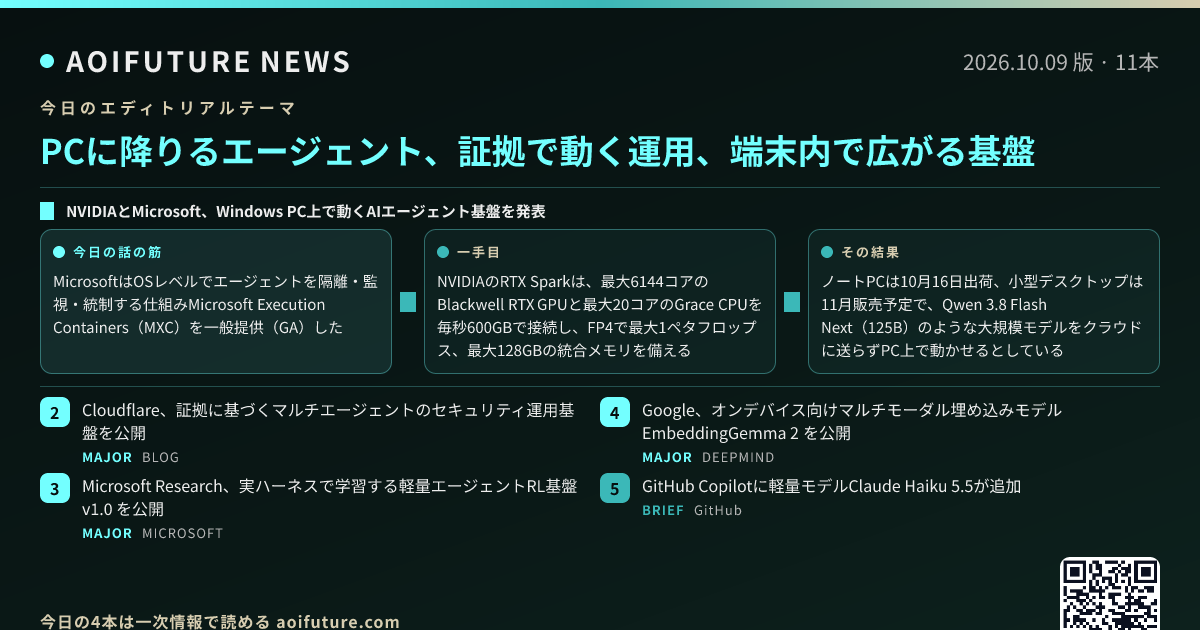The height and width of the screenshot is (630, 1200).
Task: Click the Microsoft Execution Containers paragraph
Action: coord(215,304)
